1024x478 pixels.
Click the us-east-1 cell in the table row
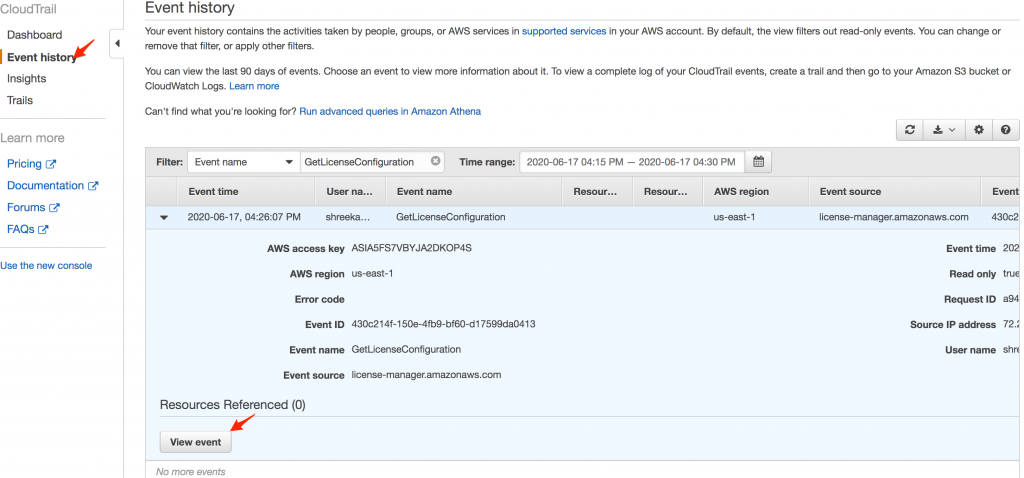pos(734,217)
